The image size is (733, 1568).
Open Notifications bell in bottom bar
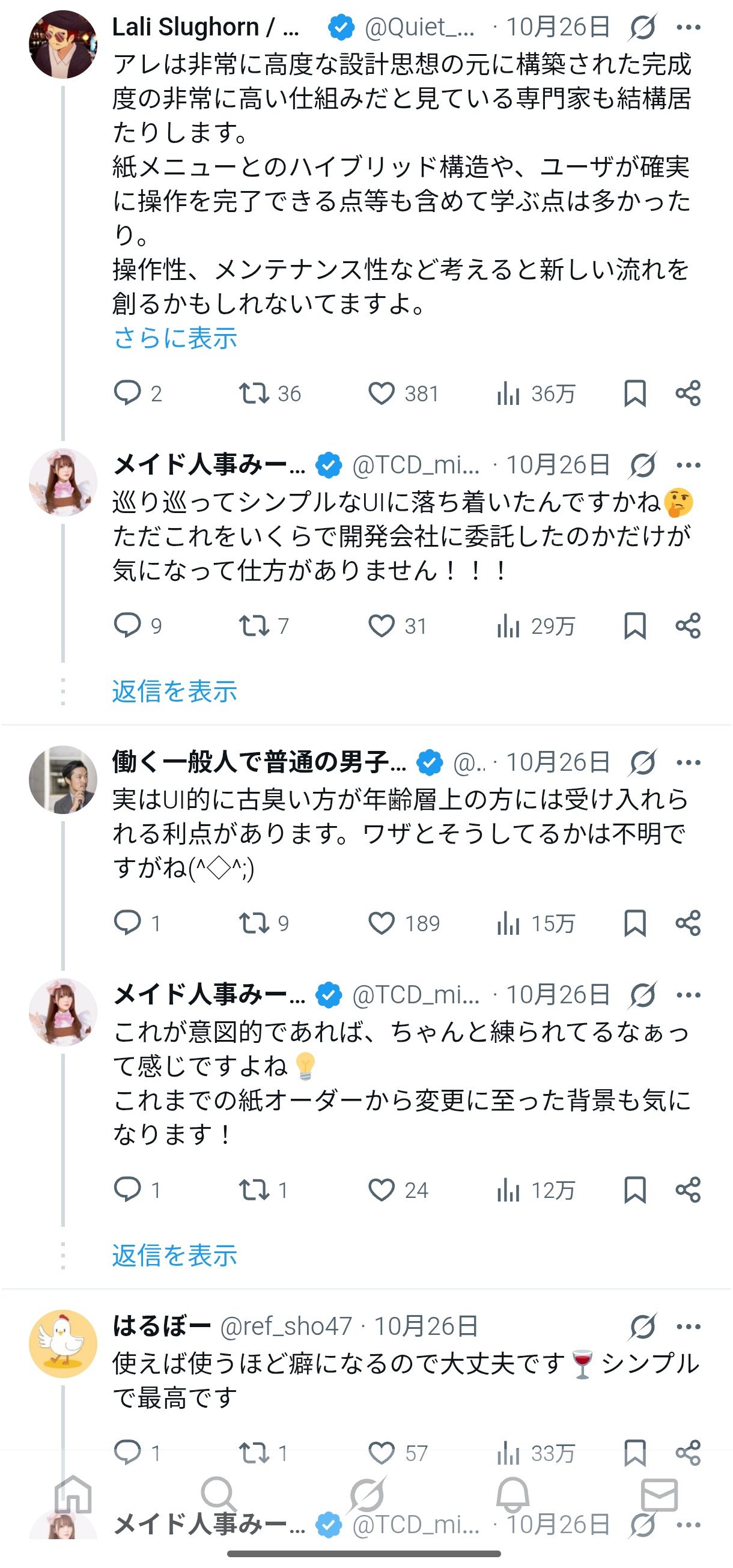(512, 1494)
